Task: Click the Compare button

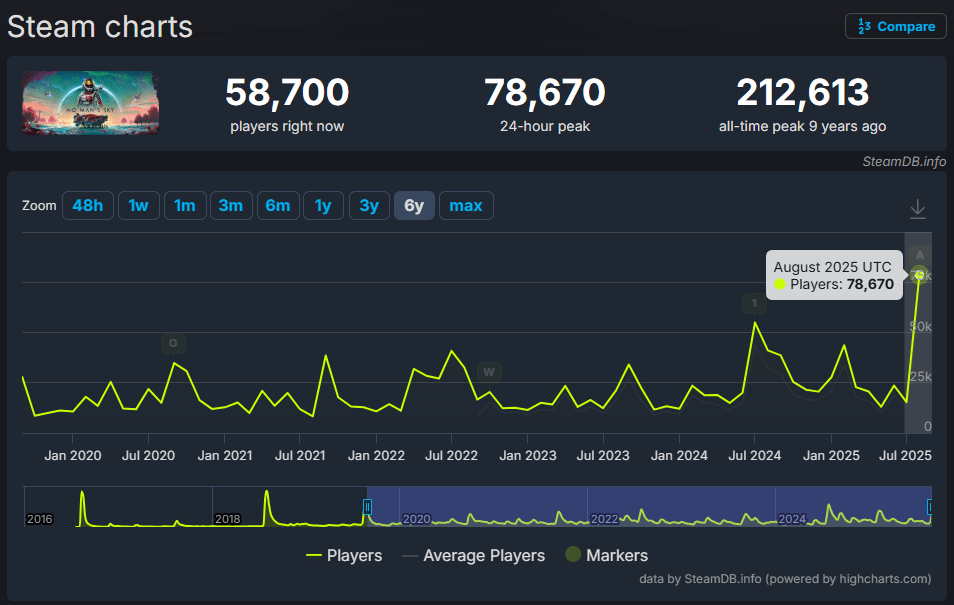Action: click(x=896, y=27)
